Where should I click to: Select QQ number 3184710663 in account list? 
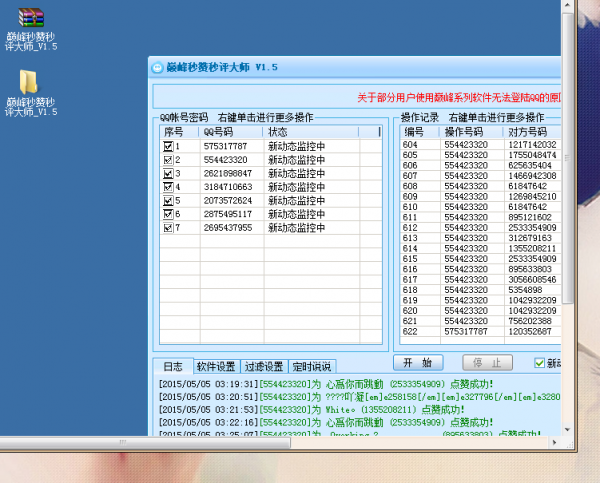228,187
